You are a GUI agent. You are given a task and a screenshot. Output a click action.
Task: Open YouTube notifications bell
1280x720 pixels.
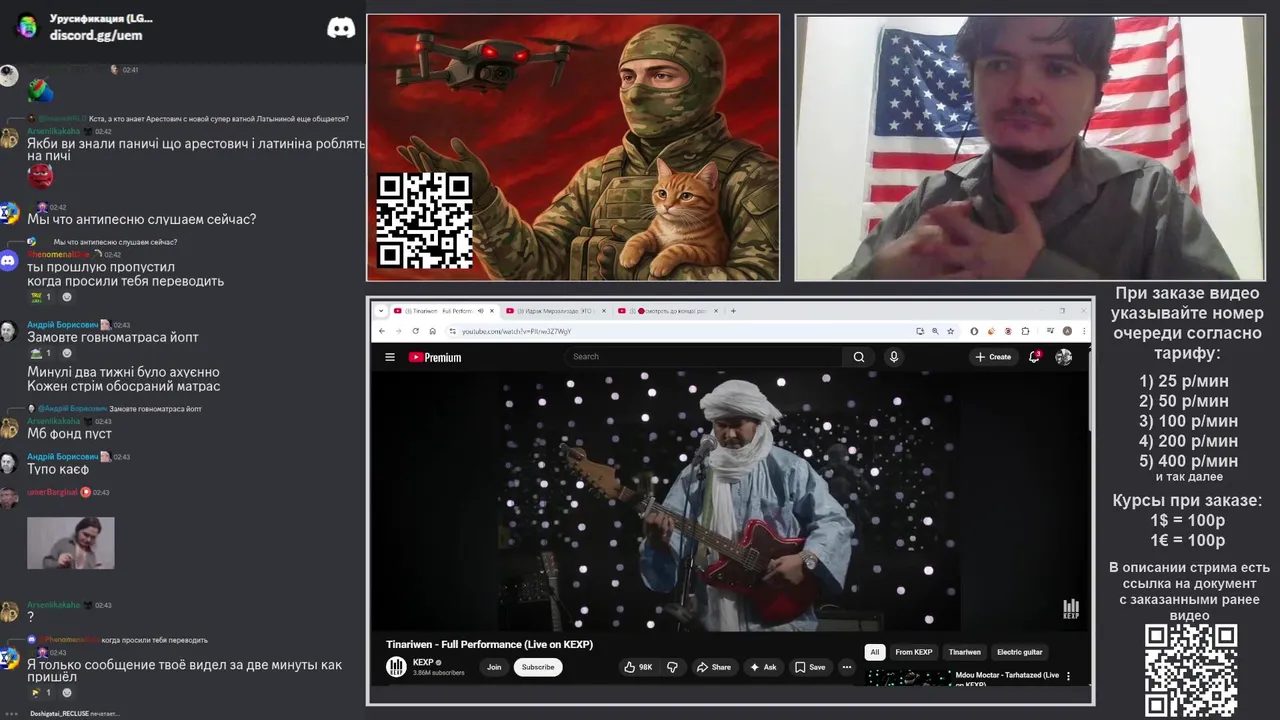[1035, 357]
